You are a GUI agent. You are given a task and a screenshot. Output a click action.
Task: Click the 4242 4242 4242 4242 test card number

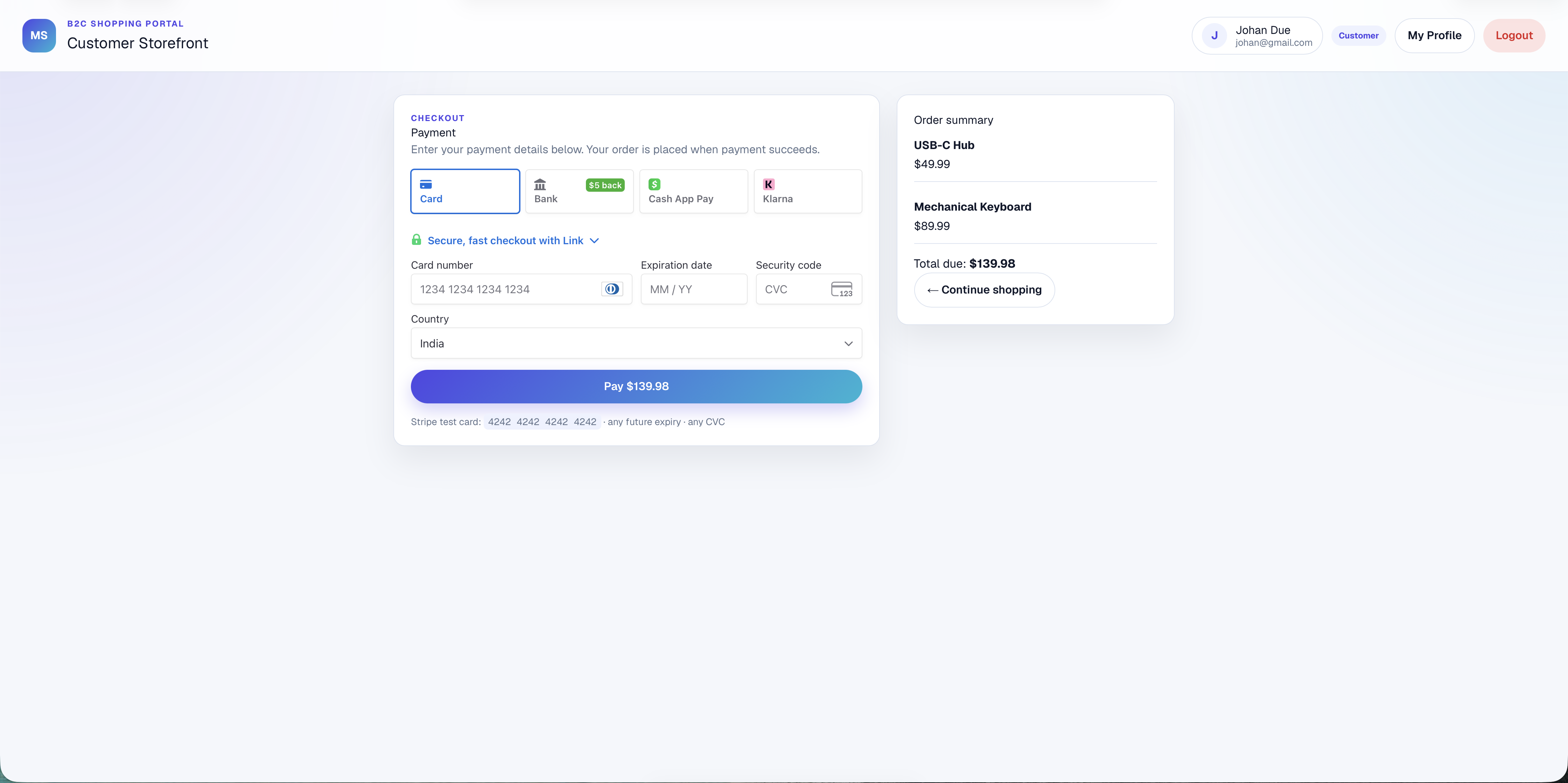pyautogui.click(x=542, y=422)
